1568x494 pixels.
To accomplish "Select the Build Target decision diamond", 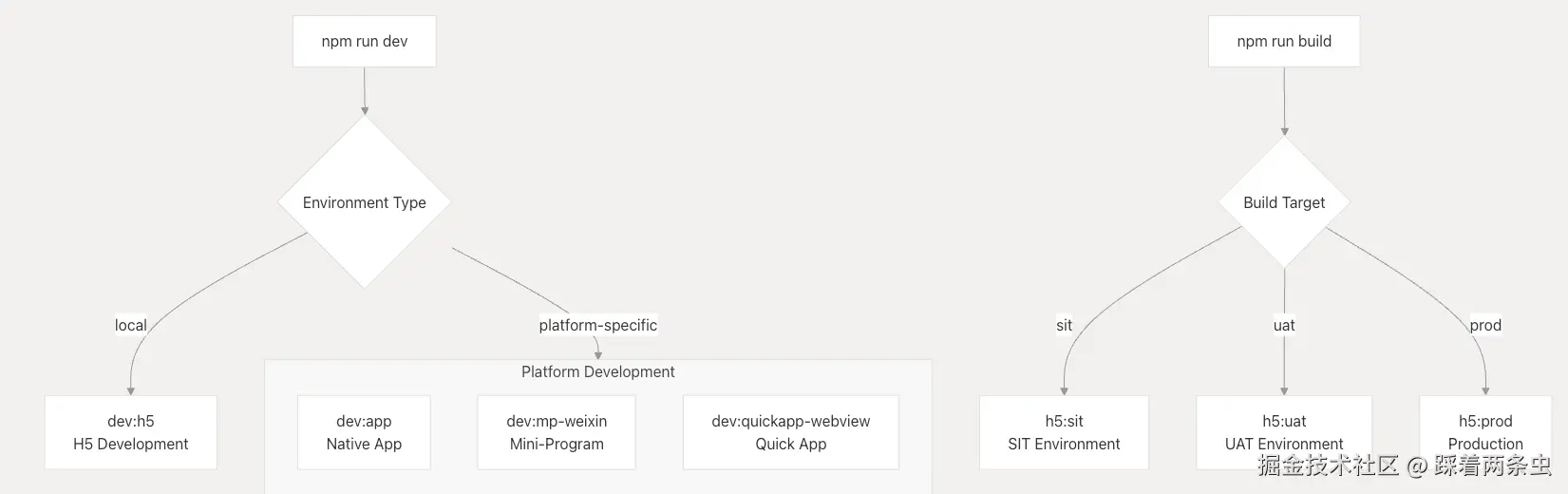I will [x=1284, y=202].
